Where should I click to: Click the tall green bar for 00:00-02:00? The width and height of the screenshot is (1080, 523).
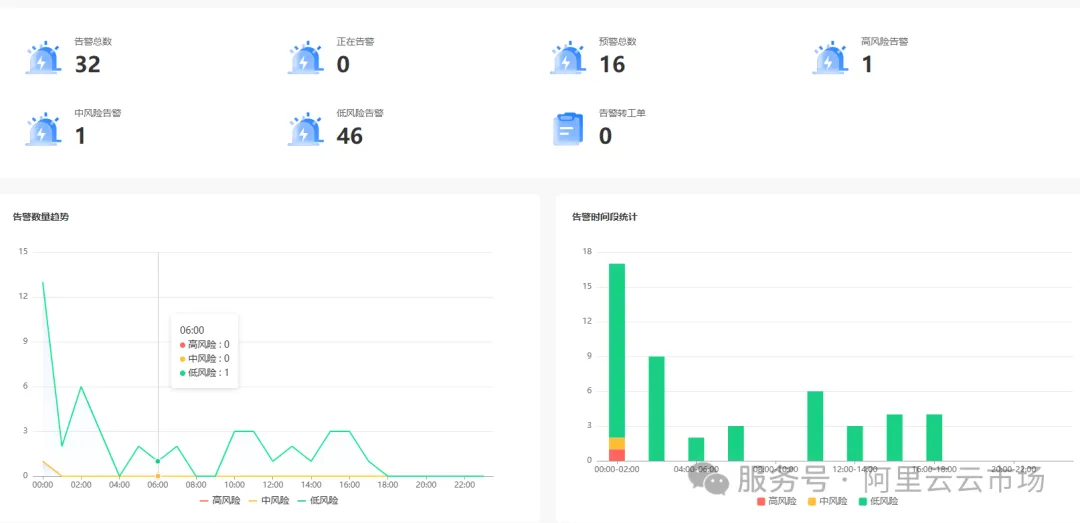[616, 351]
